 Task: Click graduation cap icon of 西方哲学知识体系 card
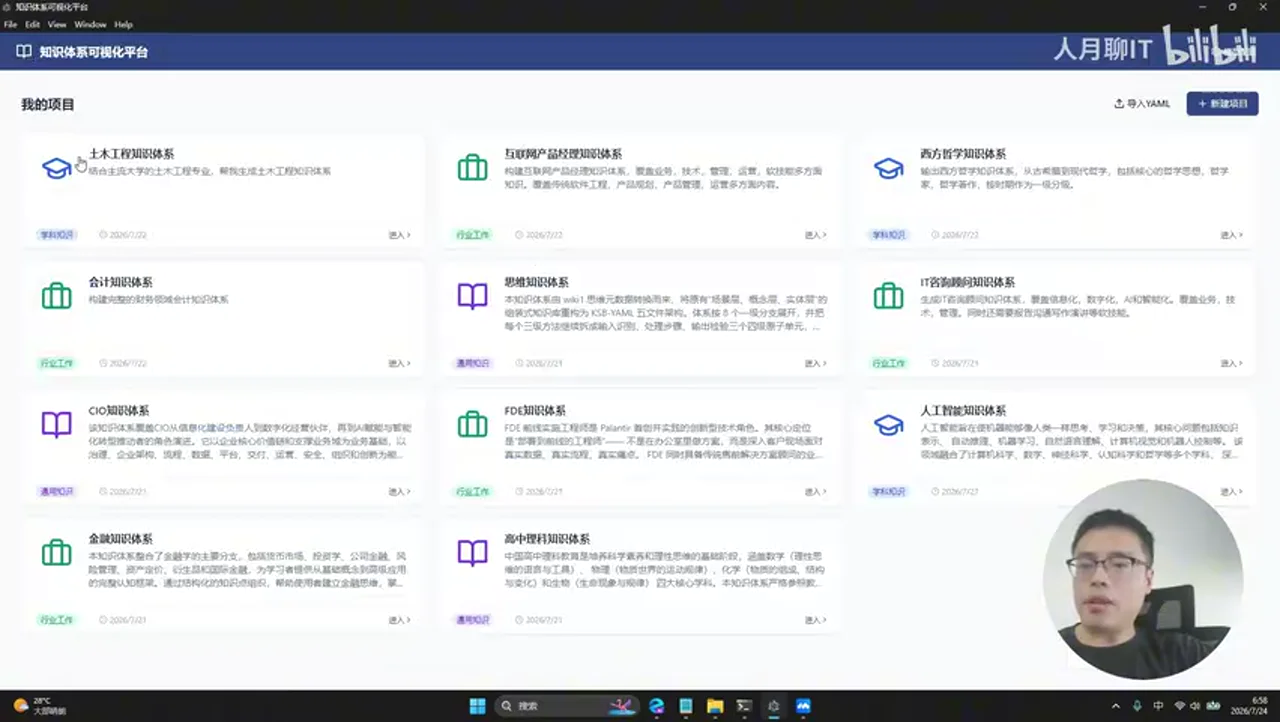[888, 168]
